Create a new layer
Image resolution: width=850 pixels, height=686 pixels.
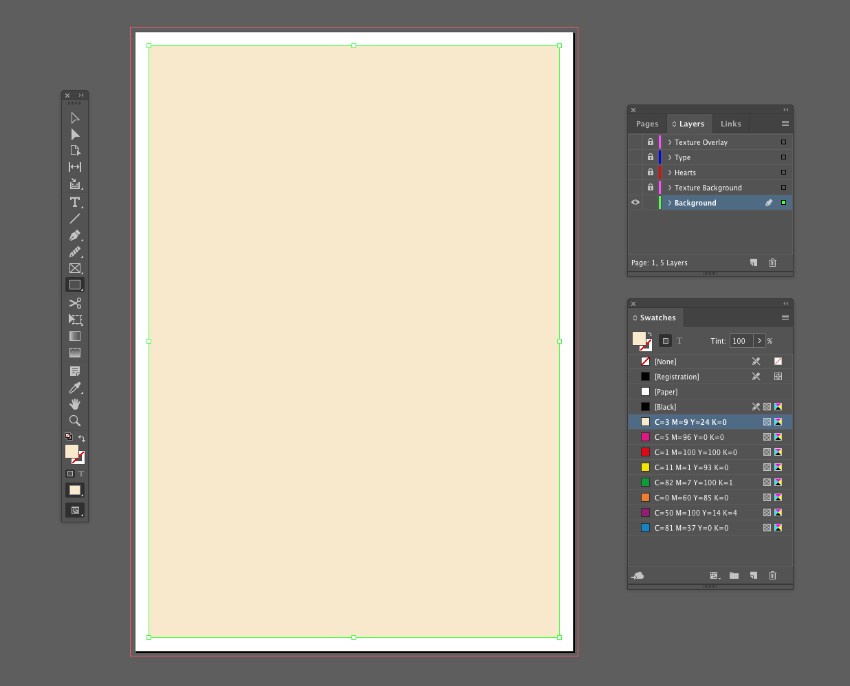[x=754, y=261]
